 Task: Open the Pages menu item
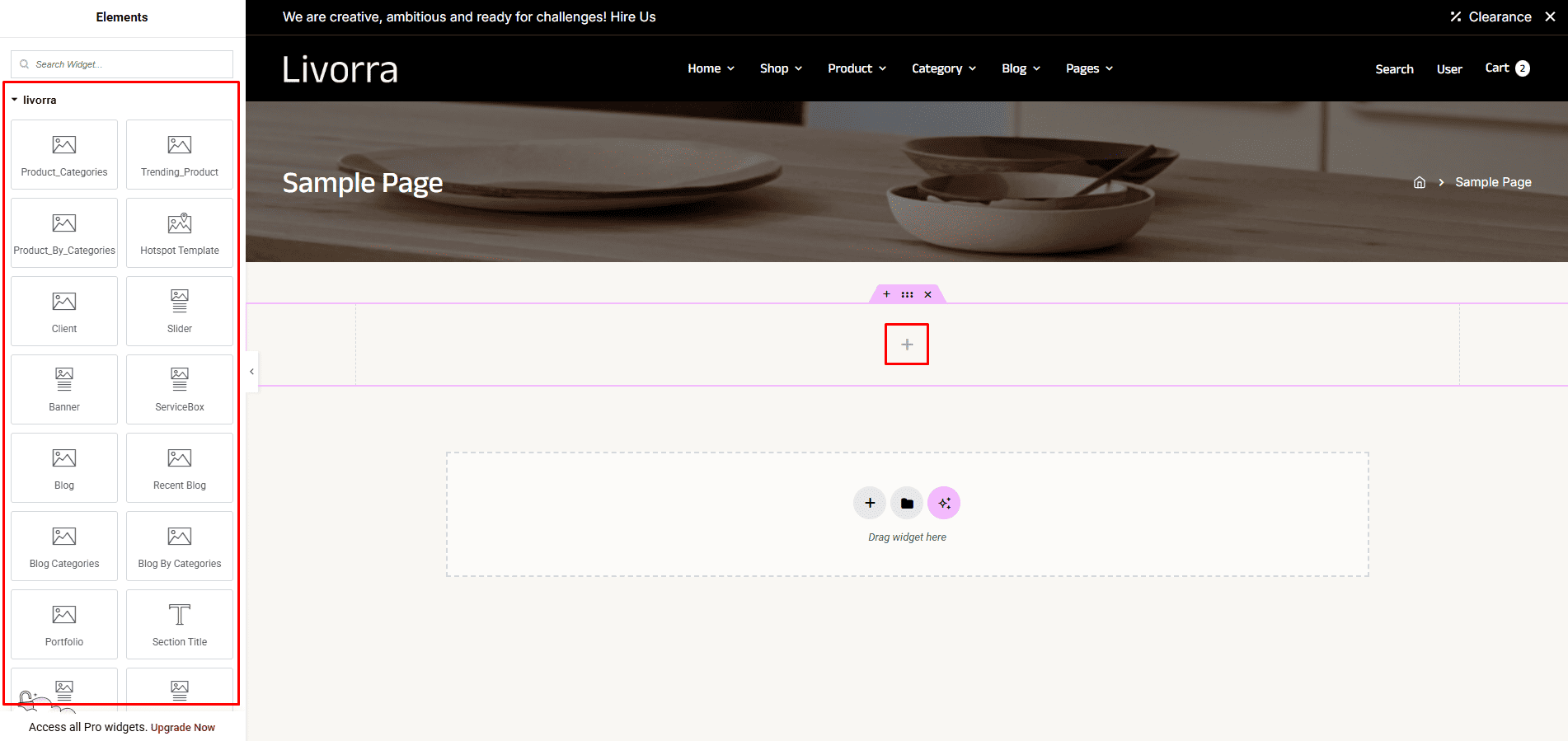tap(1089, 68)
